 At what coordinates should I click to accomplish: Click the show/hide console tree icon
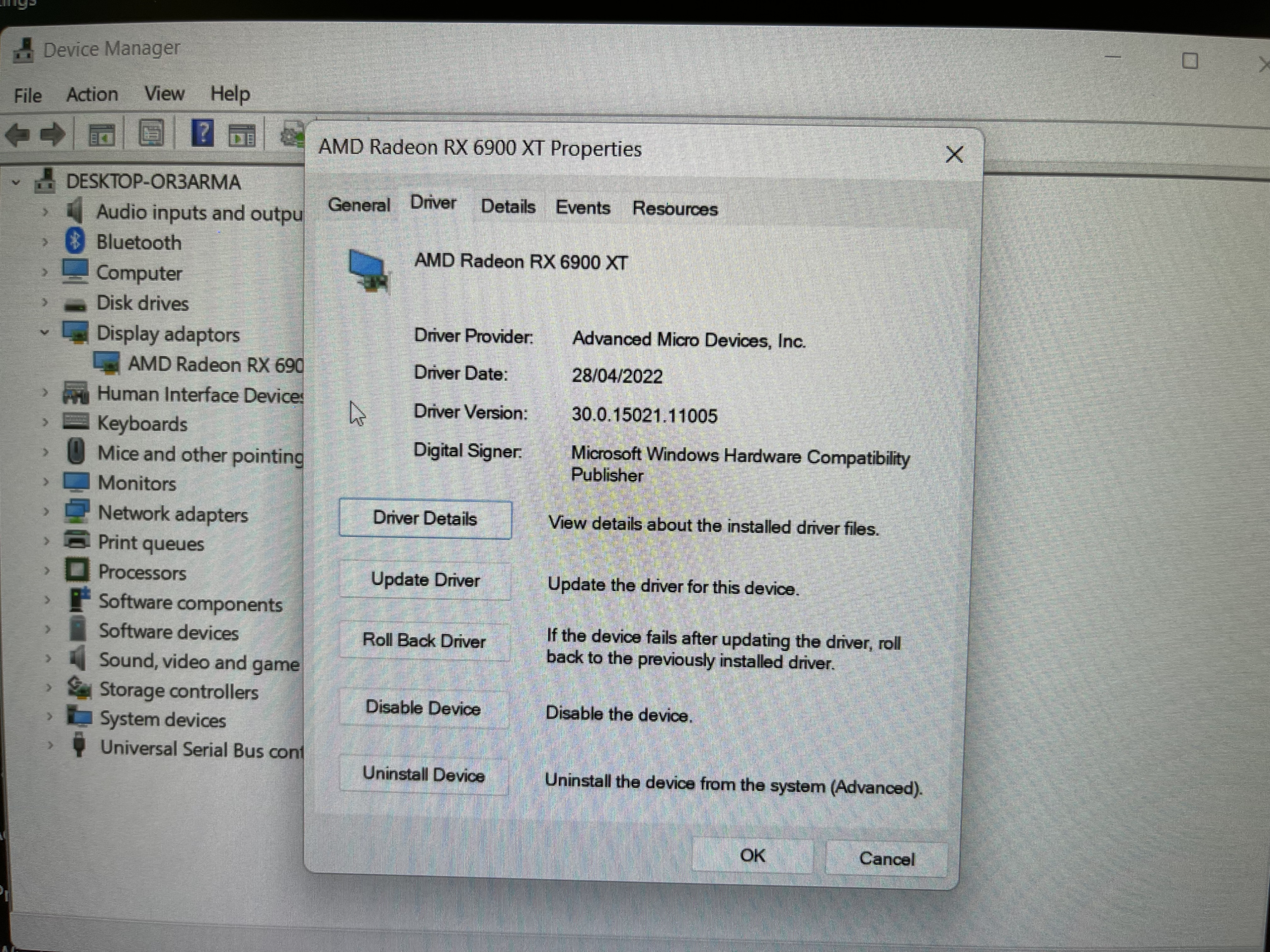pos(102,135)
